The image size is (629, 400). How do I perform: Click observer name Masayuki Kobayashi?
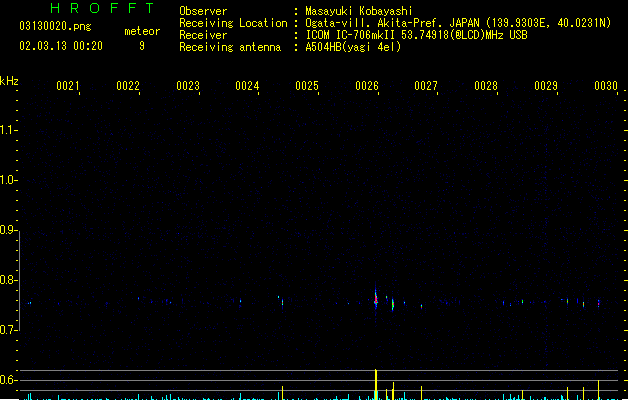(x=359, y=11)
